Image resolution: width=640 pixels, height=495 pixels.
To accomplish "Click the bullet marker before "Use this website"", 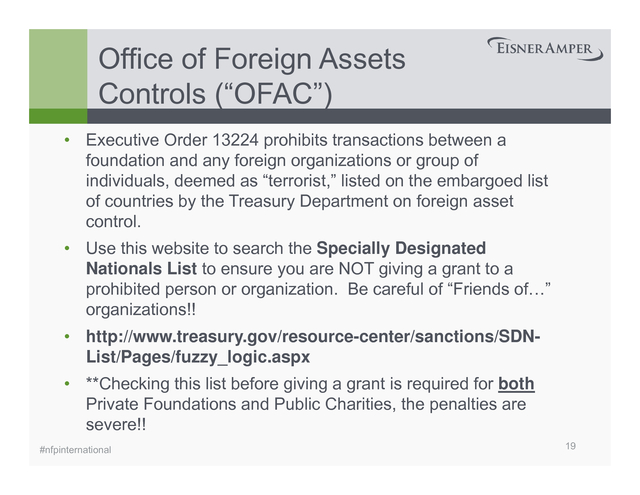I will point(67,248).
